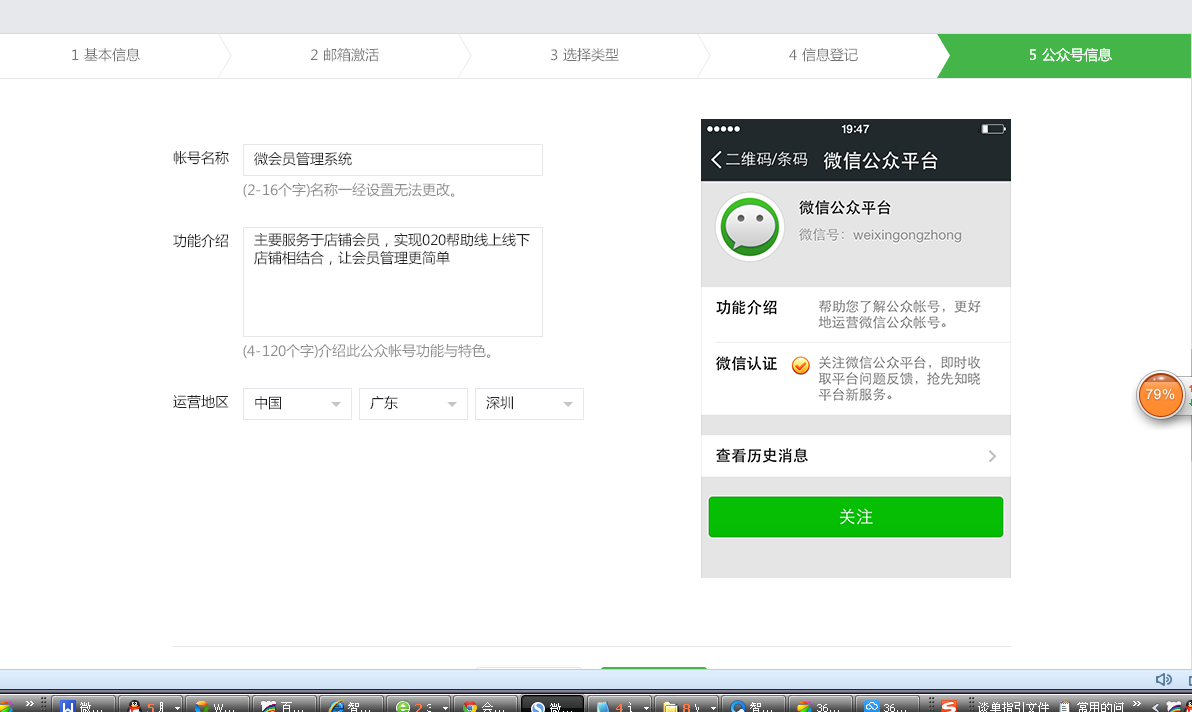Click the 微信号: weixingongzhong text
This screenshot has width=1192, height=712.
click(x=880, y=236)
